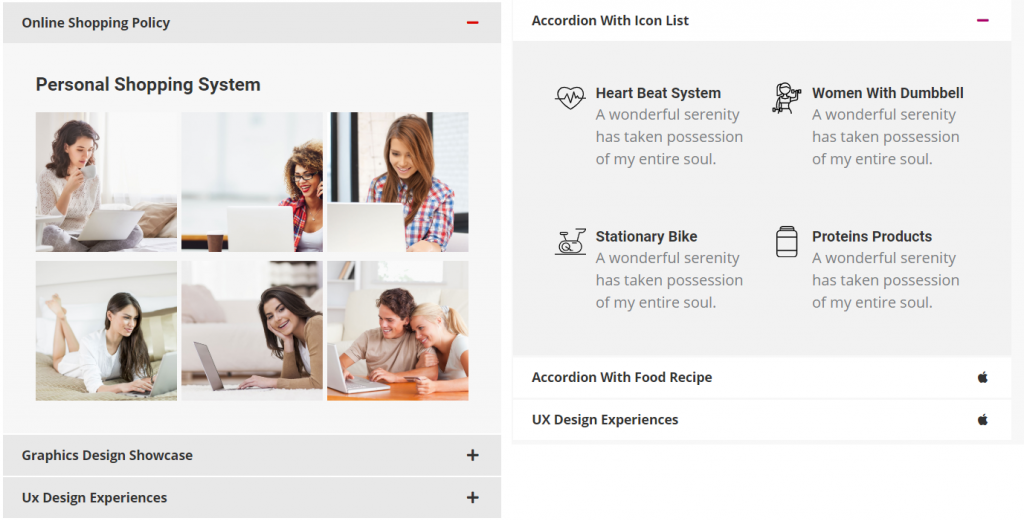Open the UX Design Experiences panel title
The image size is (1024, 521).
[605, 420]
